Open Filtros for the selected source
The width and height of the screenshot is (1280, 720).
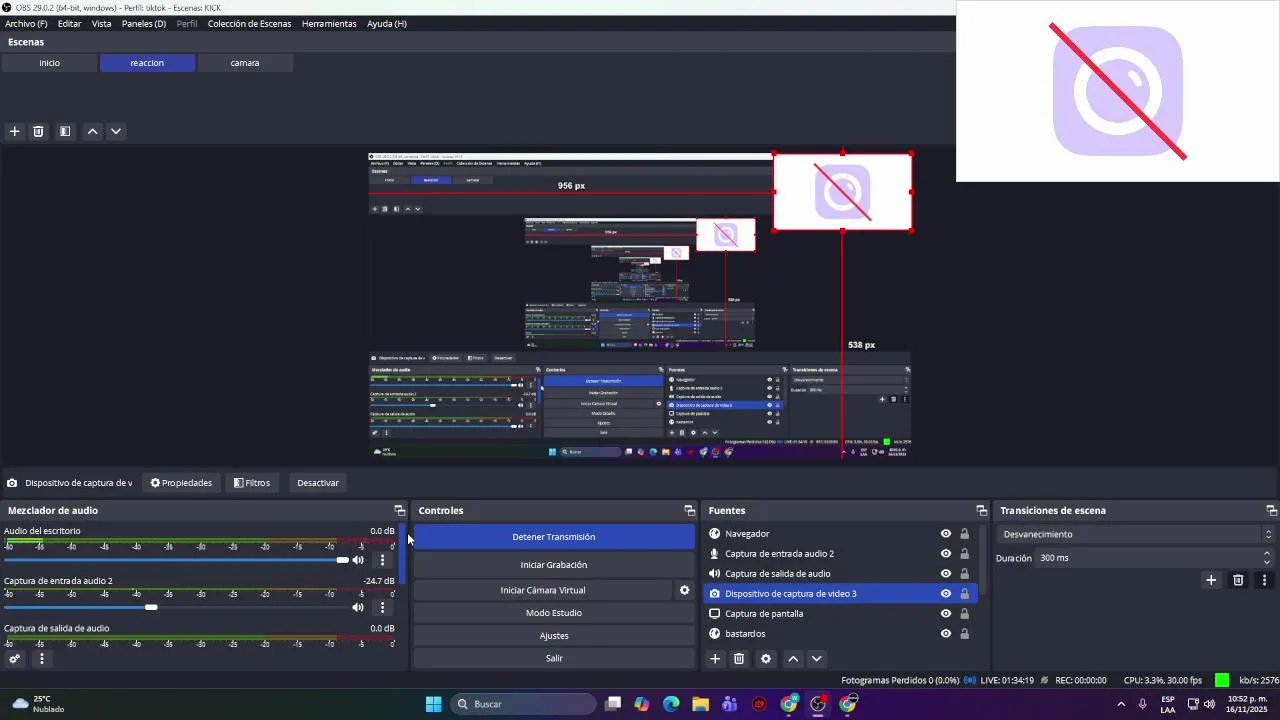pos(252,483)
